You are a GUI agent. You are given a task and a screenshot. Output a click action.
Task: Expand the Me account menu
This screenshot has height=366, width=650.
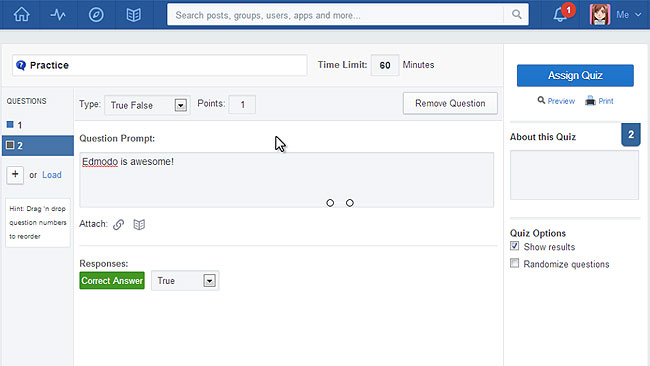point(628,15)
